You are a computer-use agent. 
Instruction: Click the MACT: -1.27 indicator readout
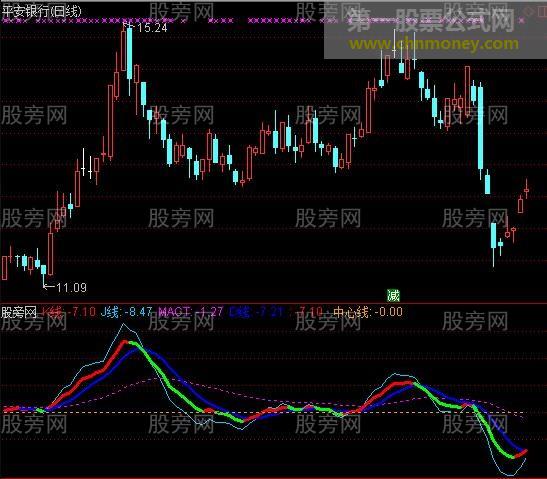coord(190,312)
